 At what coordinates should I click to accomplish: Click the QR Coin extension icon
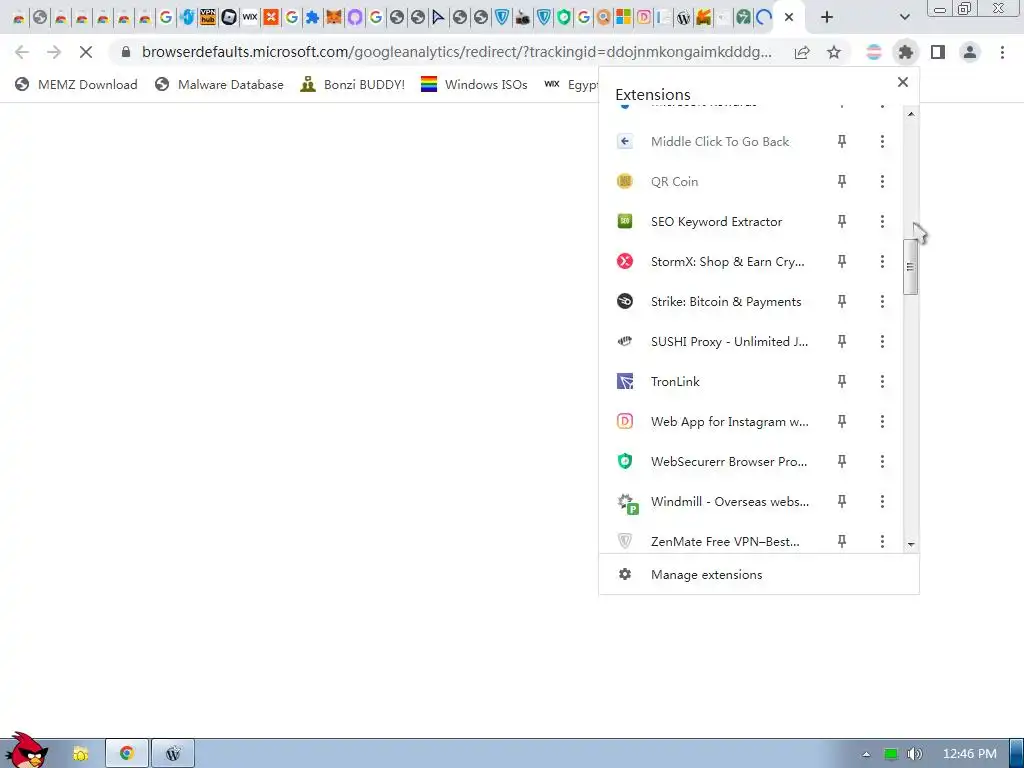click(x=625, y=181)
